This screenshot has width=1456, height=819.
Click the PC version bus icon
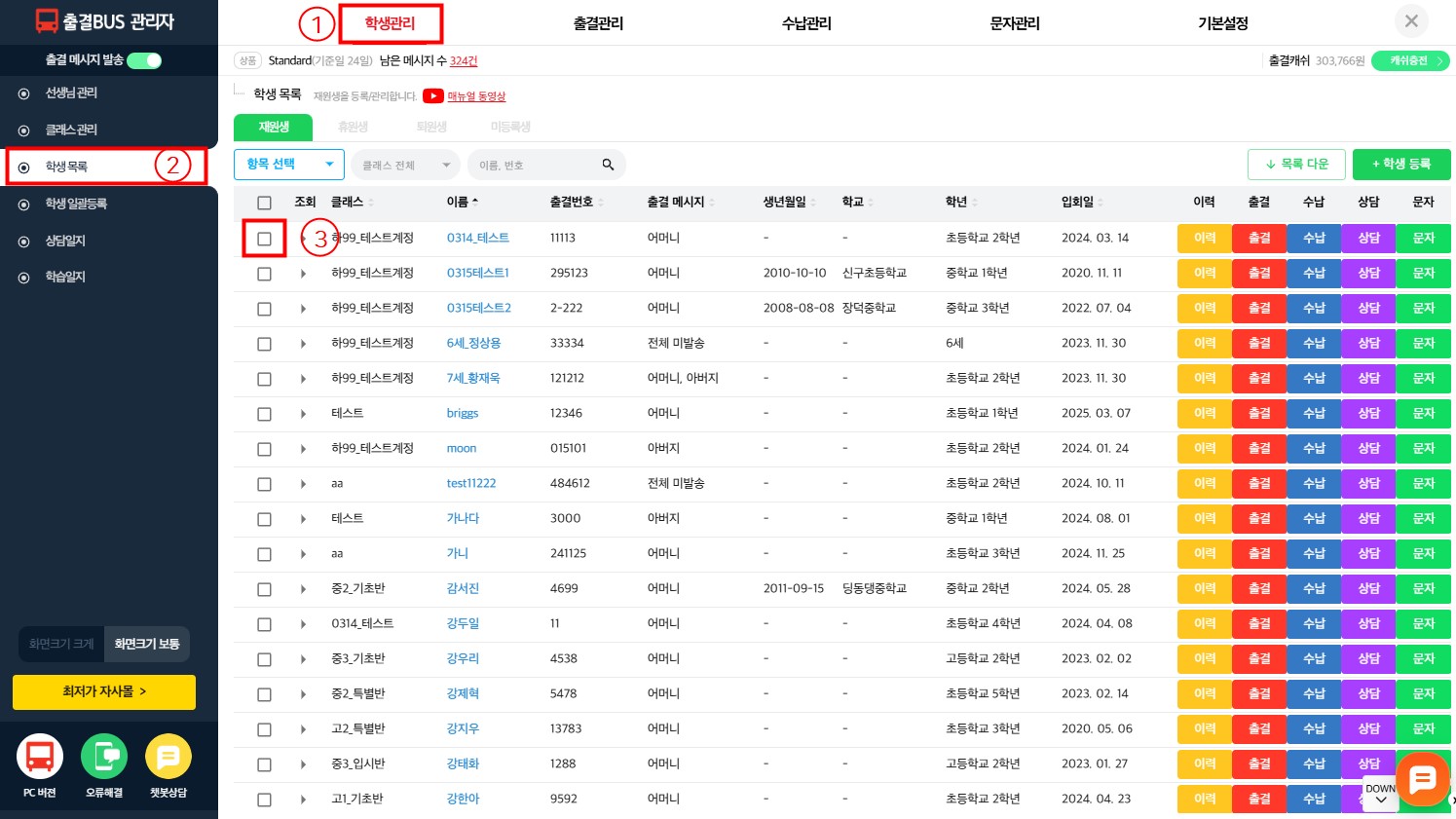pyautogui.click(x=40, y=757)
